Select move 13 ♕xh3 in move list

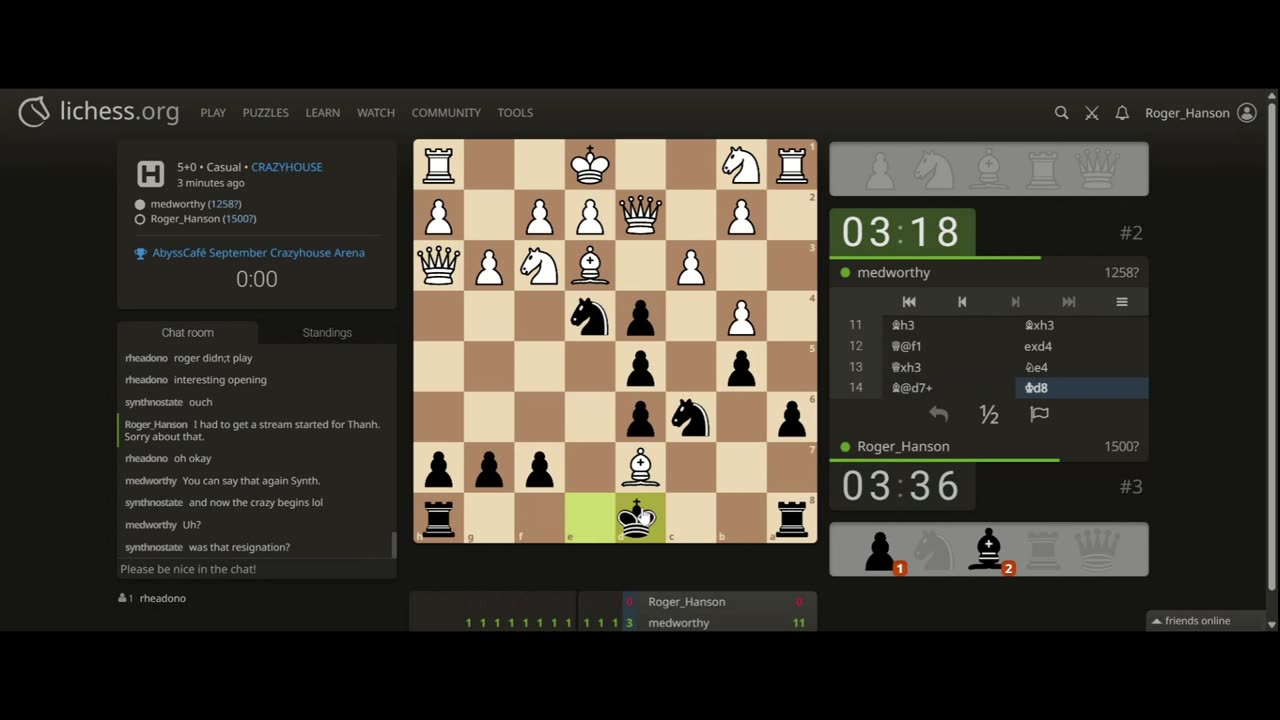pos(948,367)
